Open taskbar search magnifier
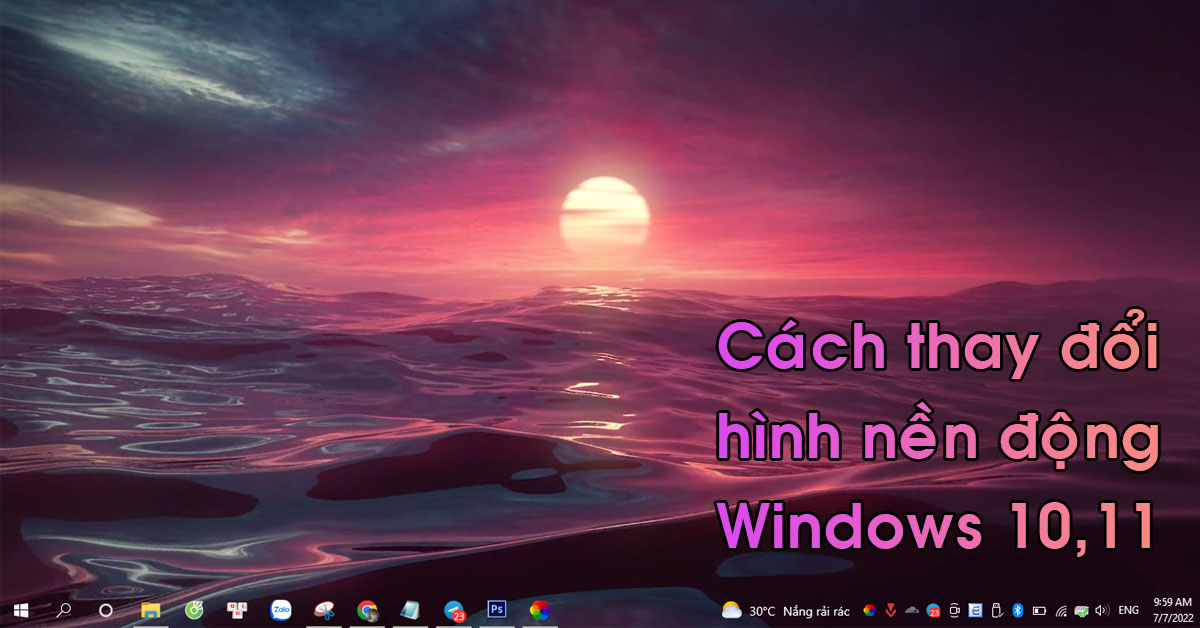1200x628 pixels. 64,610
